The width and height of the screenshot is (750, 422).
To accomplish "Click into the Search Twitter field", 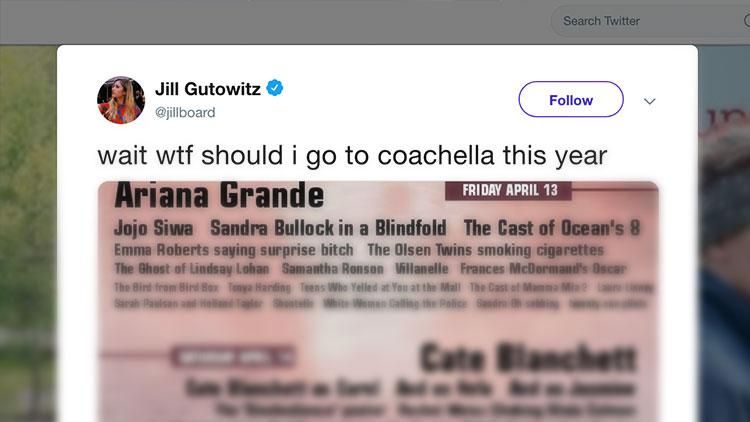I will click(x=630, y=21).
